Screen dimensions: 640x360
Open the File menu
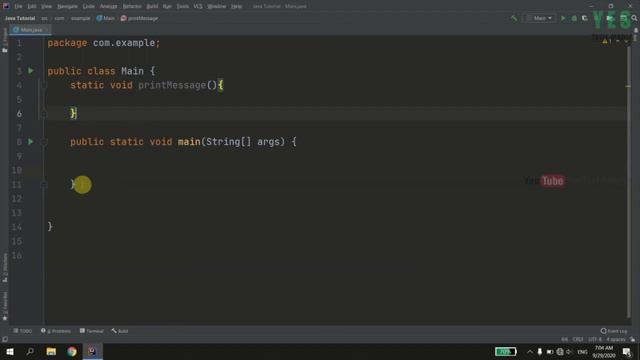click(x=18, y=6)
